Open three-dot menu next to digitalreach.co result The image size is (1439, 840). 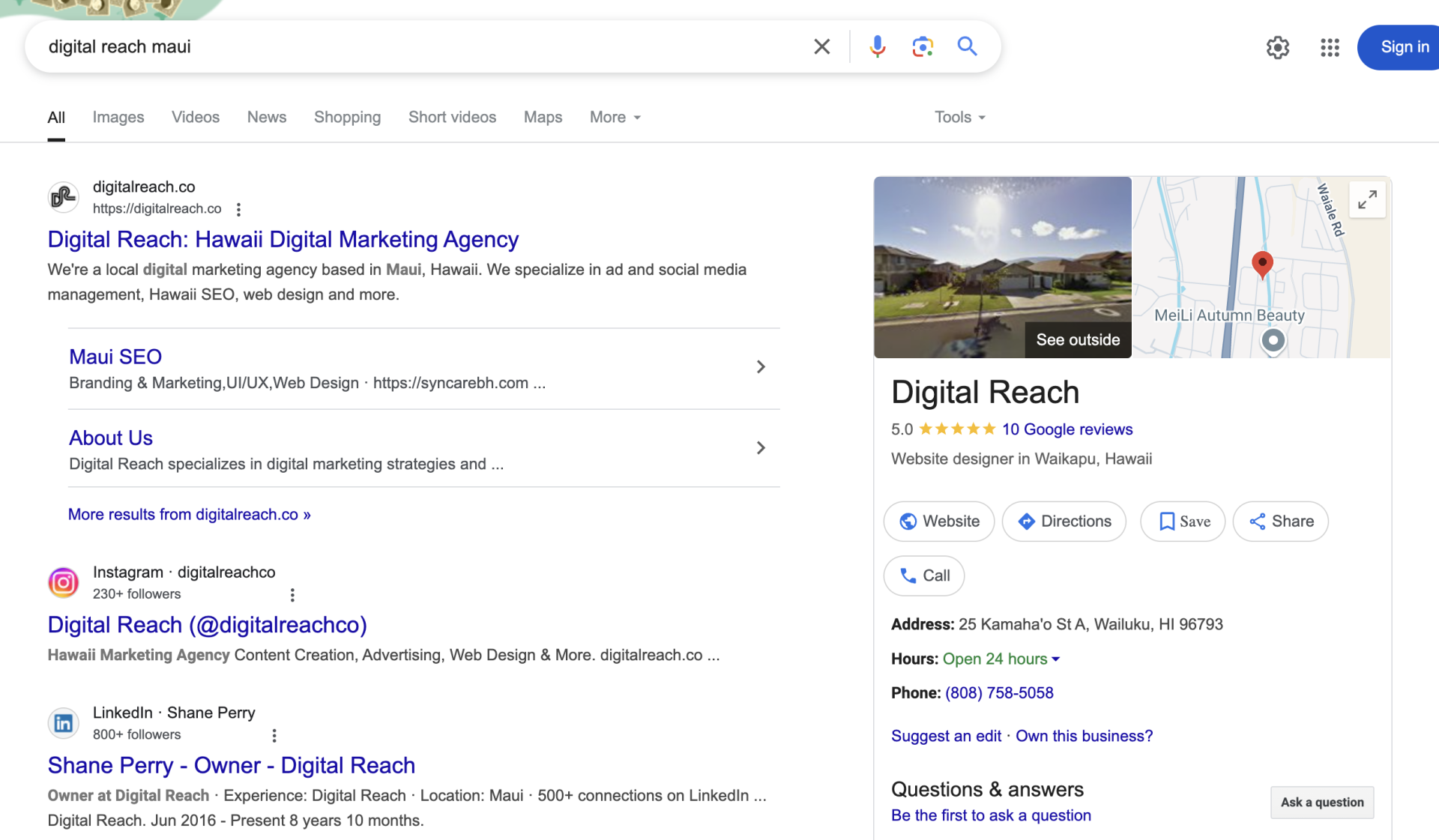click(238, 209)
